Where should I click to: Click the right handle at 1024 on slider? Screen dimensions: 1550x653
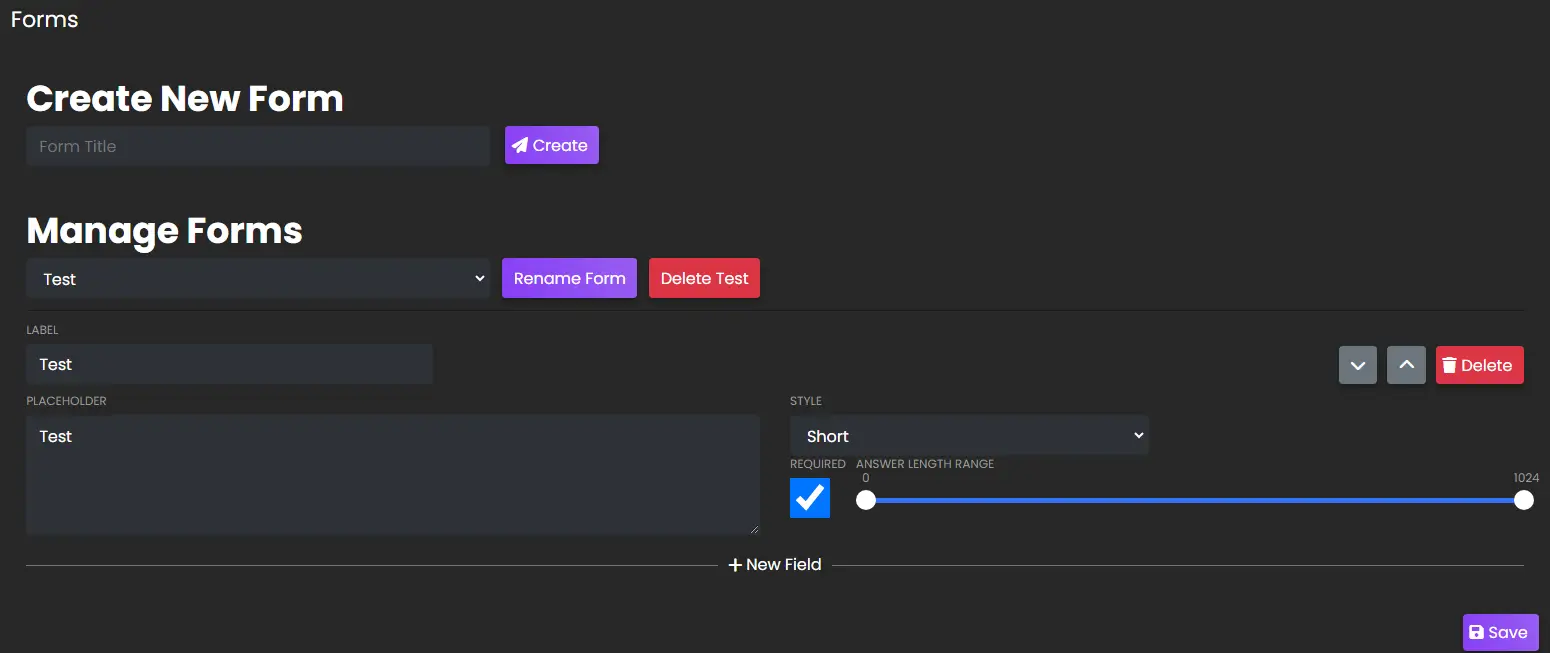point(1524,499)
